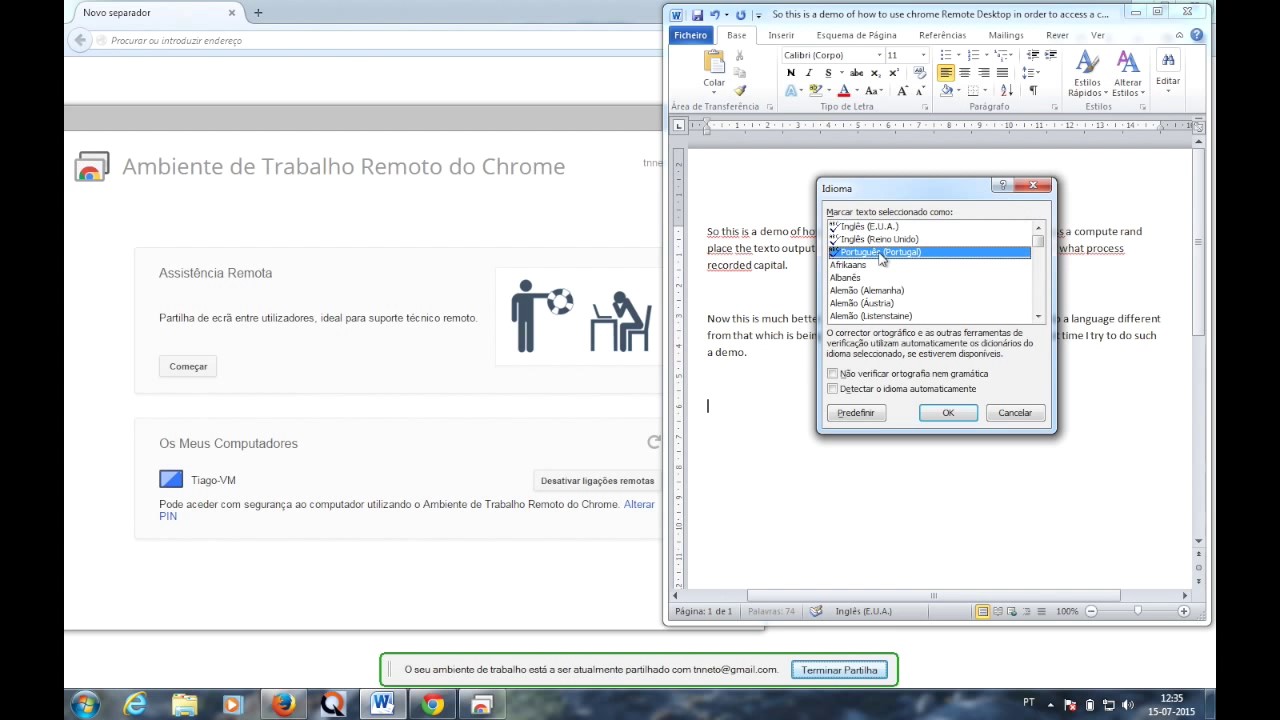Open a new browser tab with plus button
Image resolution: width=1280 pixels, height=720 pixels.
pos(258,13)
